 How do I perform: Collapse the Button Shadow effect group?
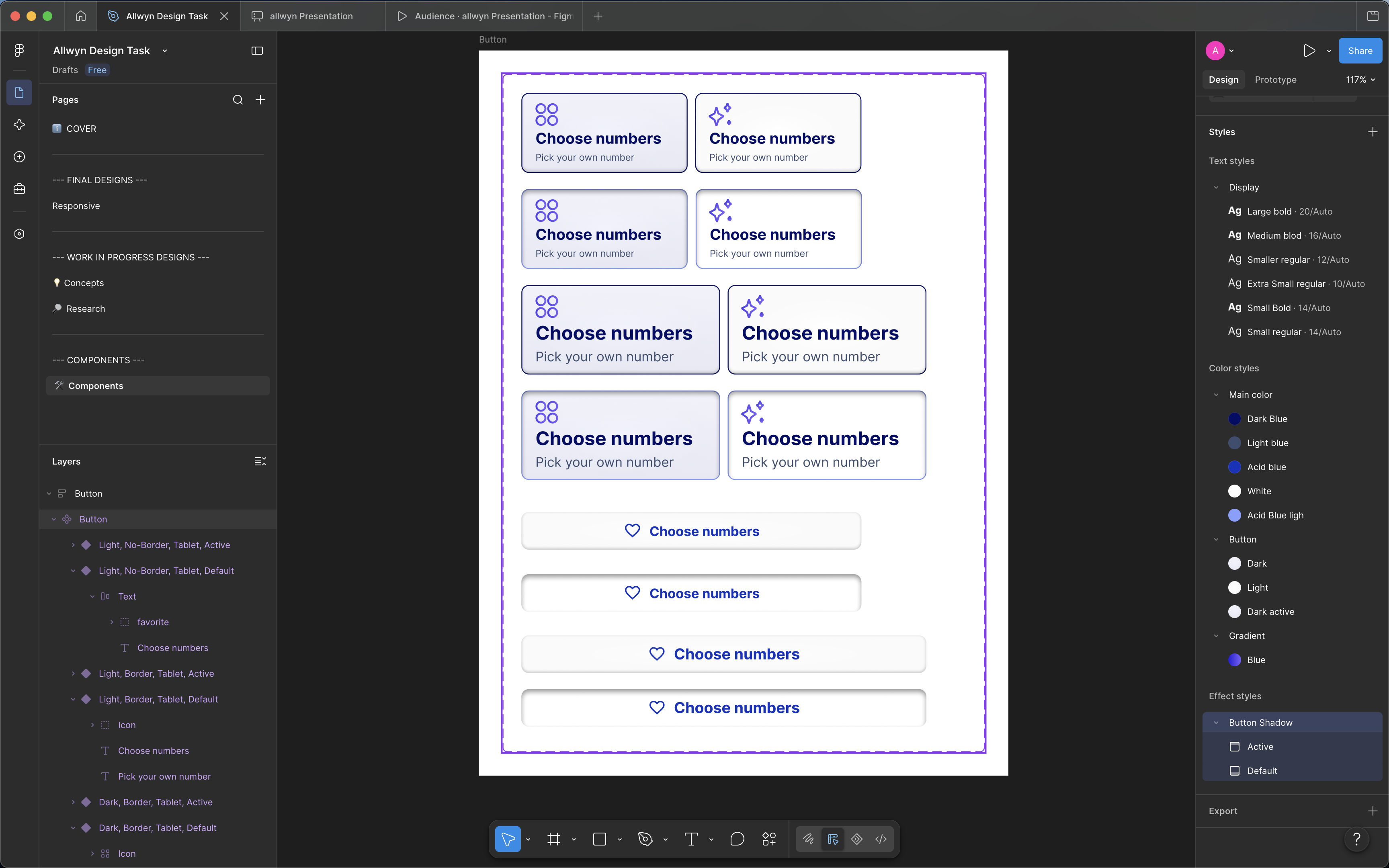pos(1216,723)
